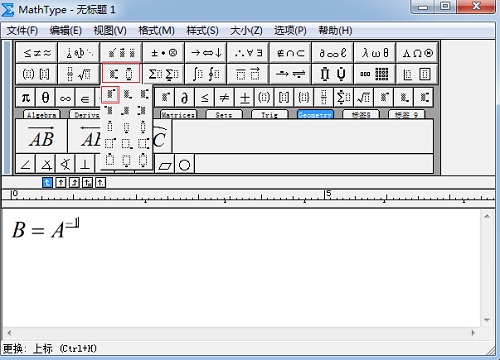
Task: Insert the AB right-arrow vector expression
Action: [41, 137]
